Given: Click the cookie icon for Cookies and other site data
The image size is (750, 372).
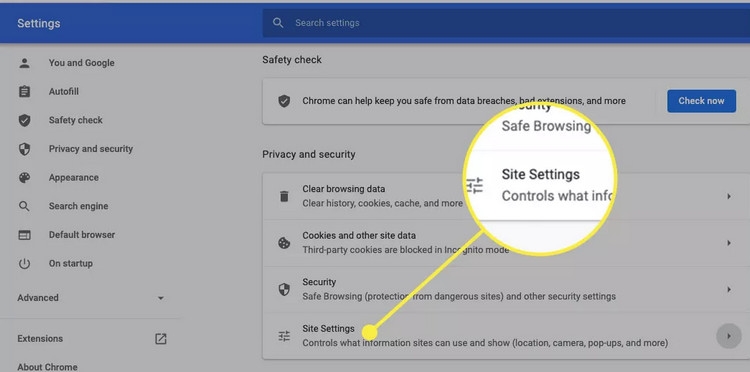Looking at the screenshot, I should [x=284, y=243].
